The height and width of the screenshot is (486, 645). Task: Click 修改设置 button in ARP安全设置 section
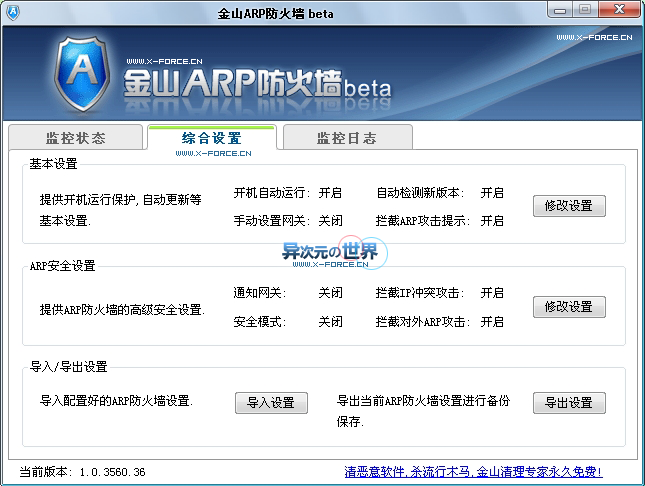[x=569, y=307]
